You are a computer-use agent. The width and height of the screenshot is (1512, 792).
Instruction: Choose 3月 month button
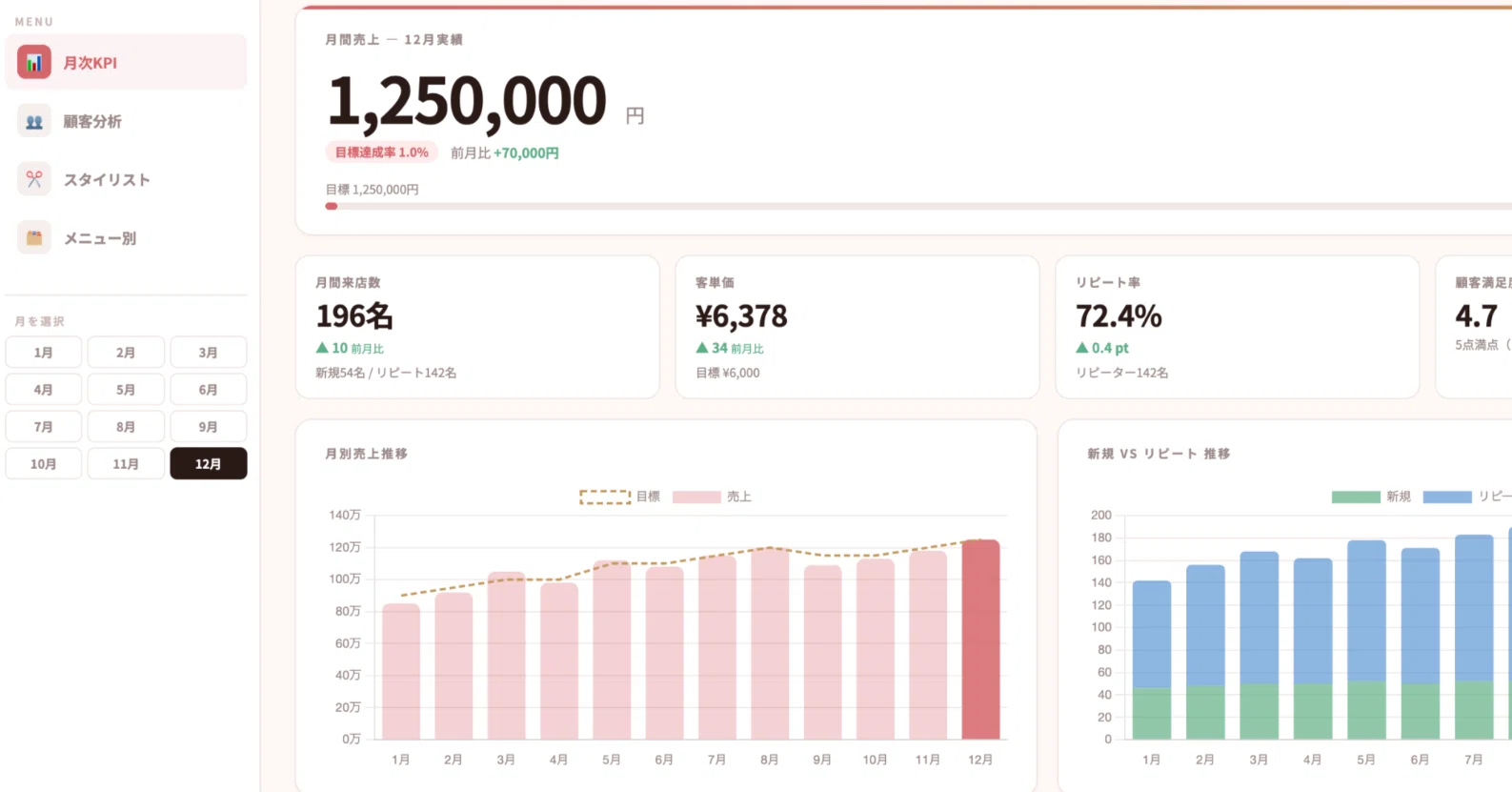pyautogui.click(x=209, y=353)
